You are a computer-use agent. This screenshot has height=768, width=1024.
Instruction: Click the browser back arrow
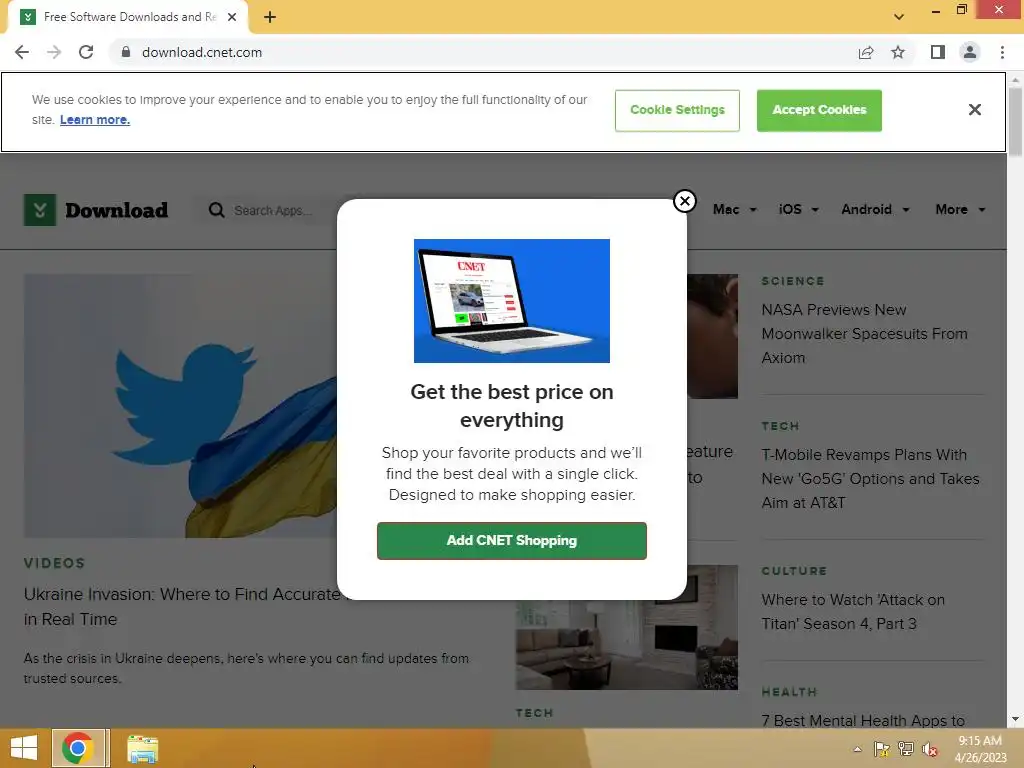tap(22, 52)
